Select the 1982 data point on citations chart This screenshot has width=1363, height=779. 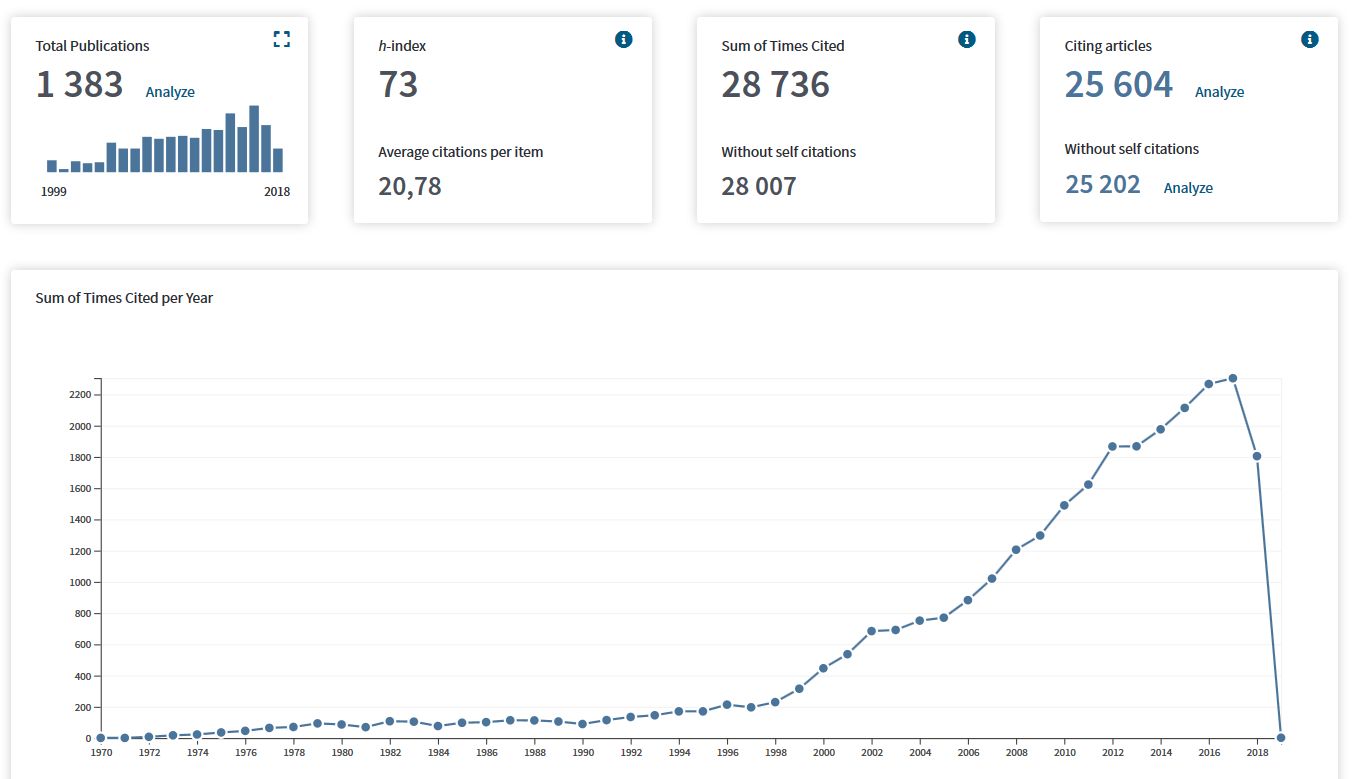click(x=389, y=721)
